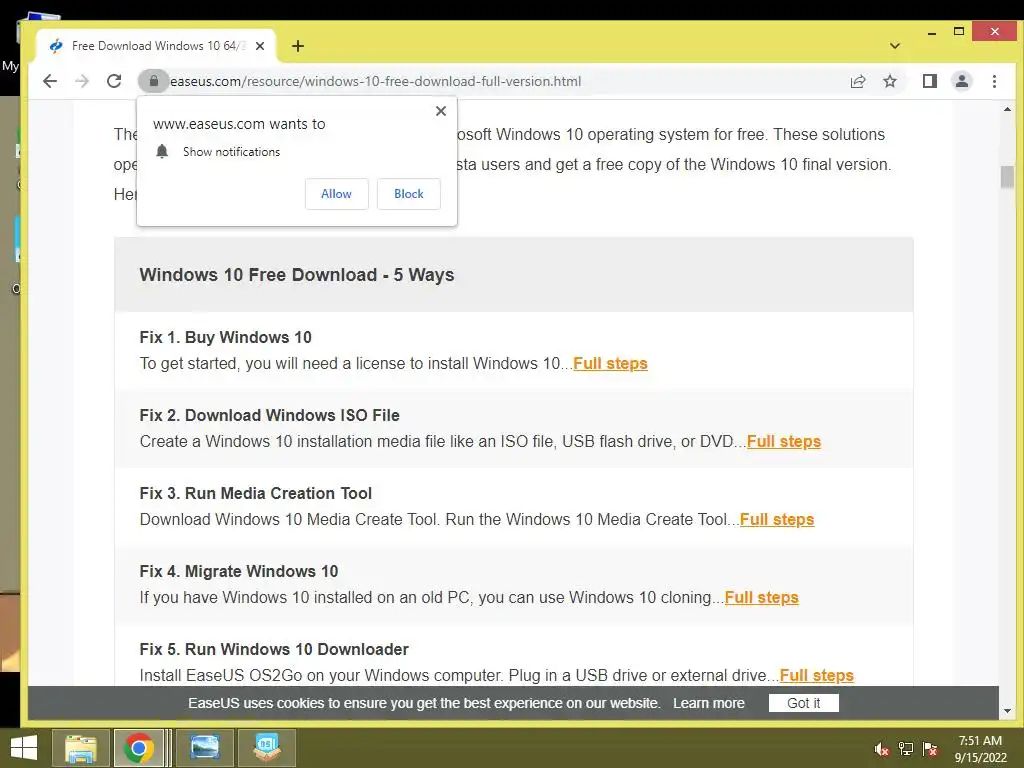Expand the tab search chevron
The height and width of the screenshot is (768, 1024).
(895, 46)
